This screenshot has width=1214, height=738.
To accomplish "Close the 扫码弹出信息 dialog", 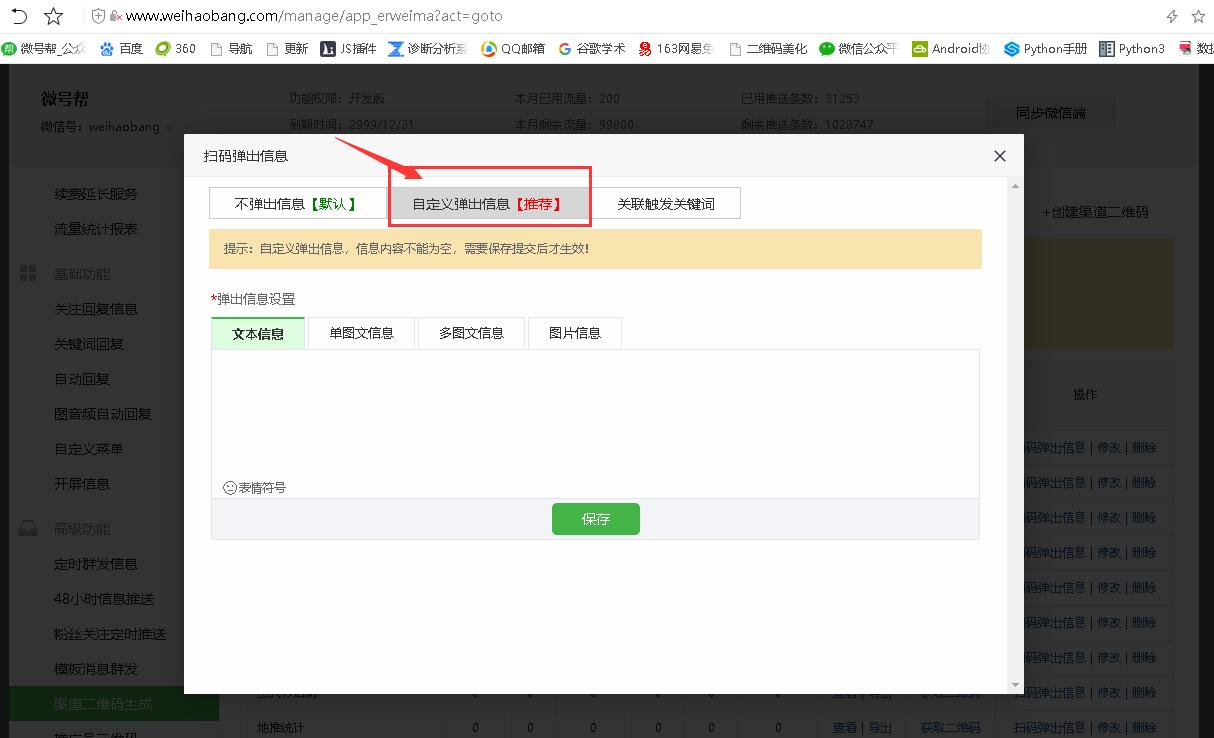I will (x=999, y=156).
